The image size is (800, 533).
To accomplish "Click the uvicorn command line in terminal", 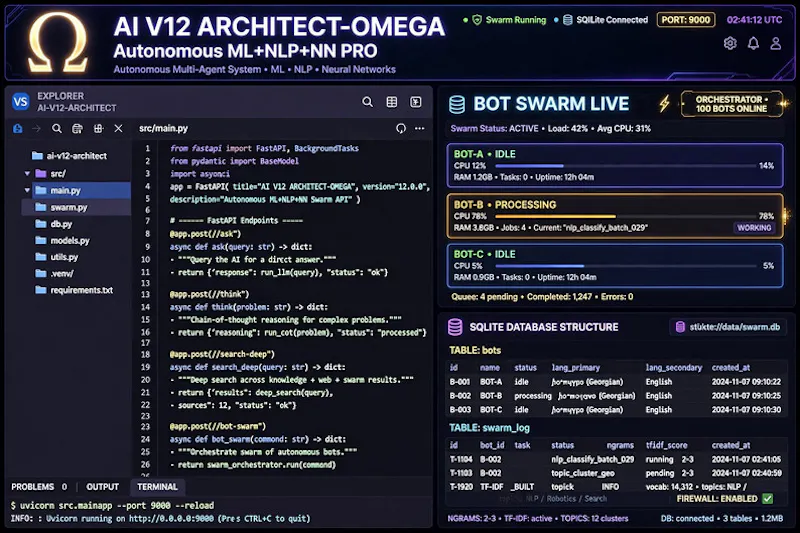I will [112, 505].
